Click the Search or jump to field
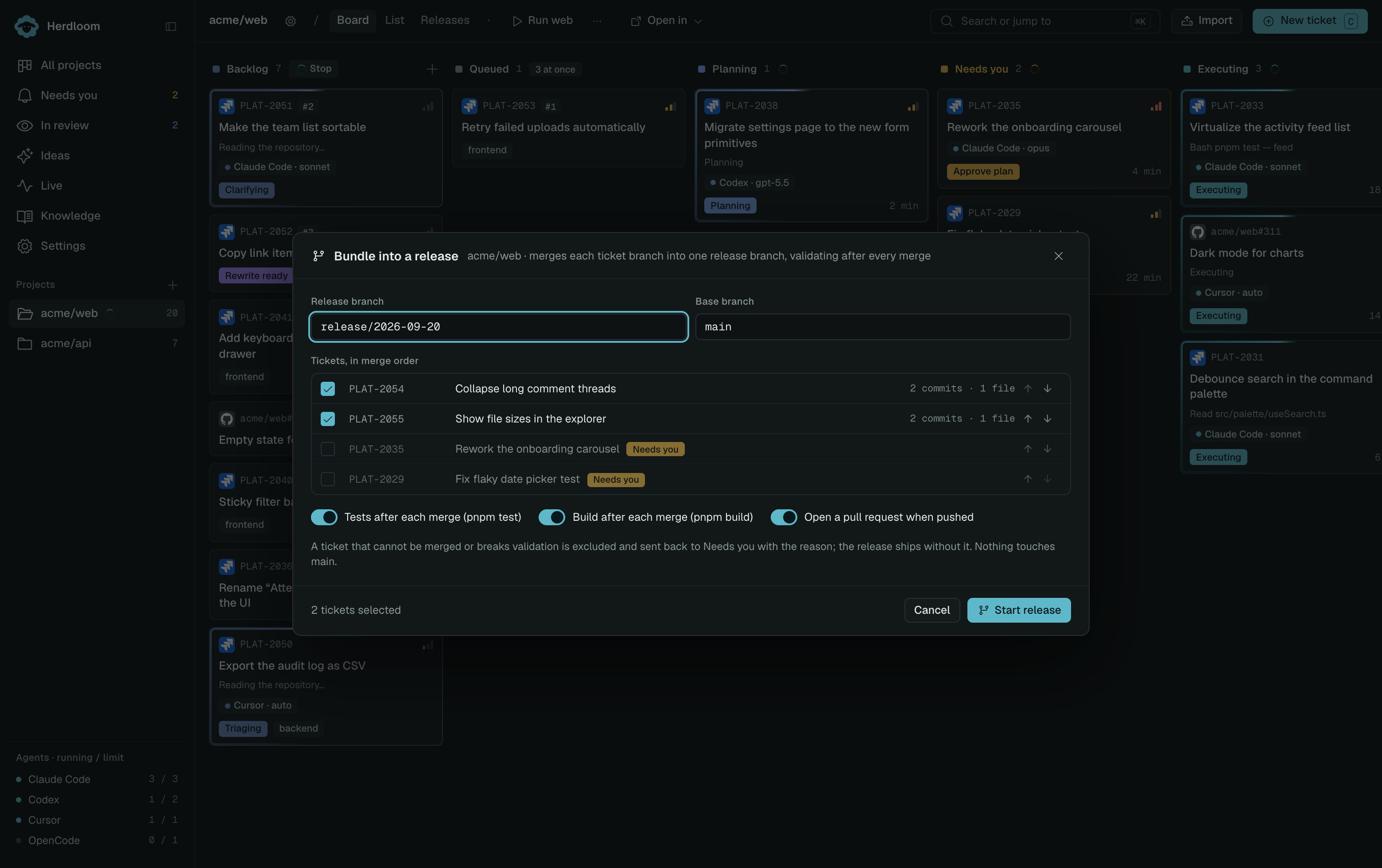Image resolution: width=1382 pixels, height=868 pixels. (x=1044, y=21)
